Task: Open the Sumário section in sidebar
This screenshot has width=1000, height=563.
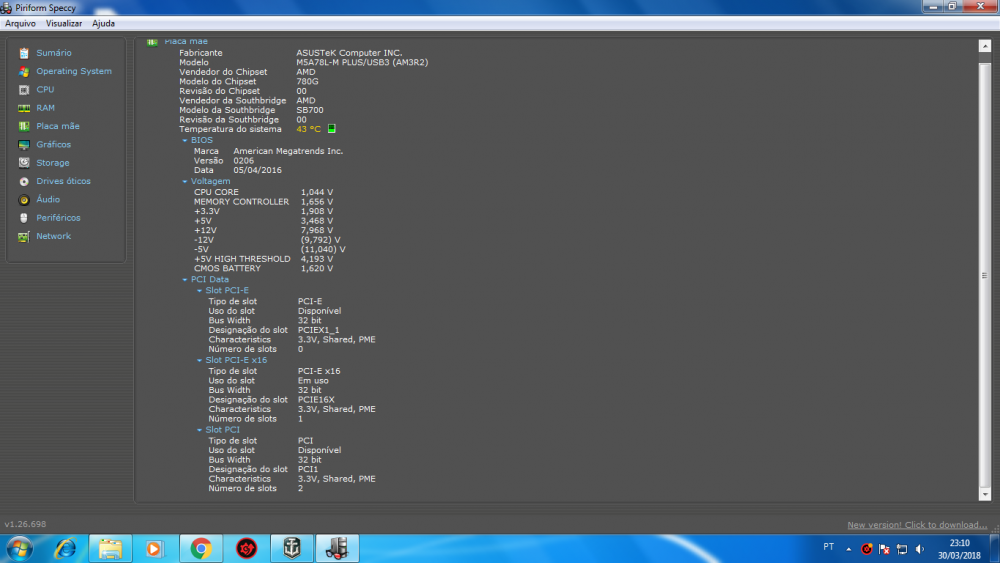Action: 53,53
